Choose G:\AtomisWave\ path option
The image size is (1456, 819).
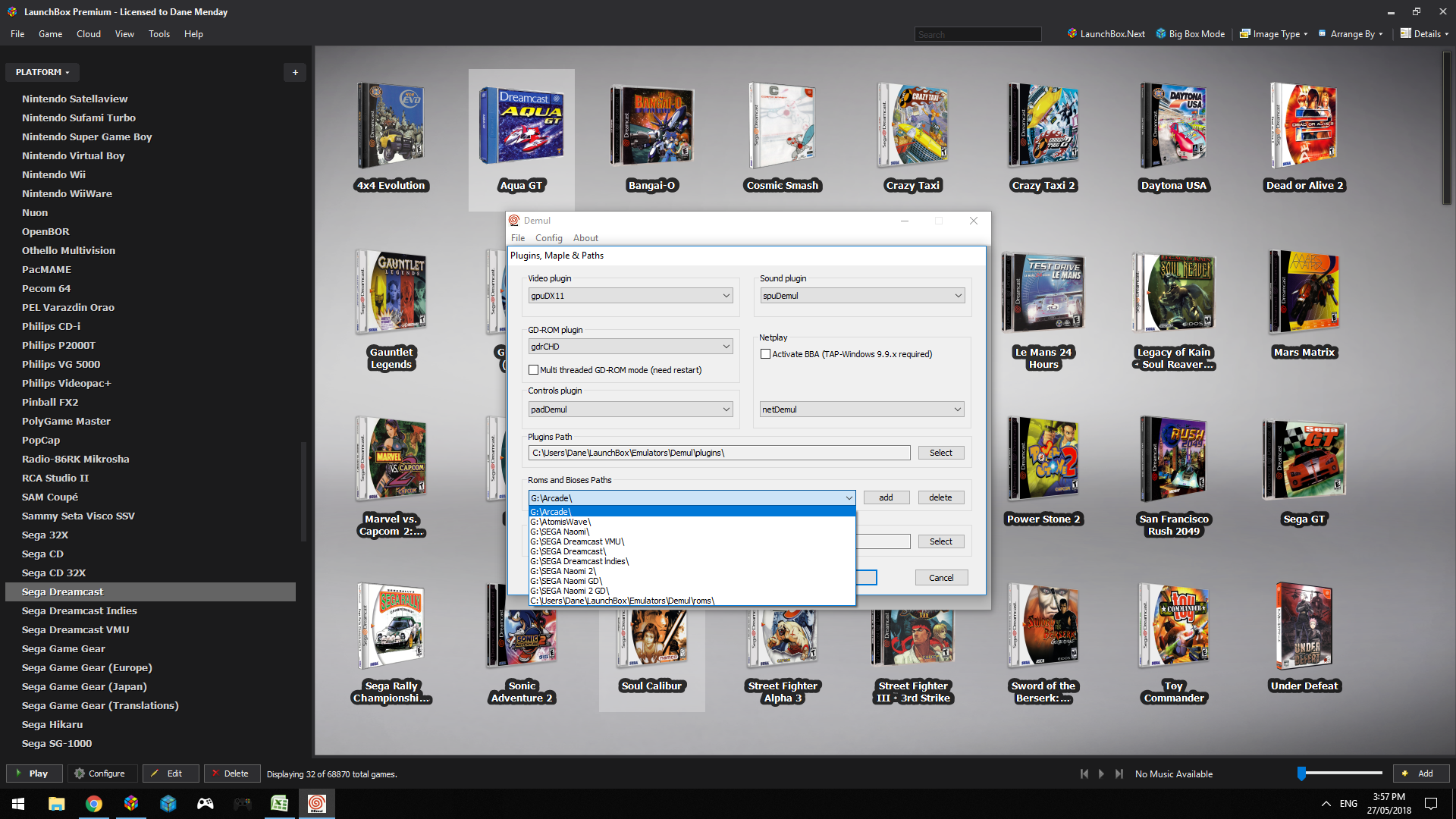pos(692,522)
